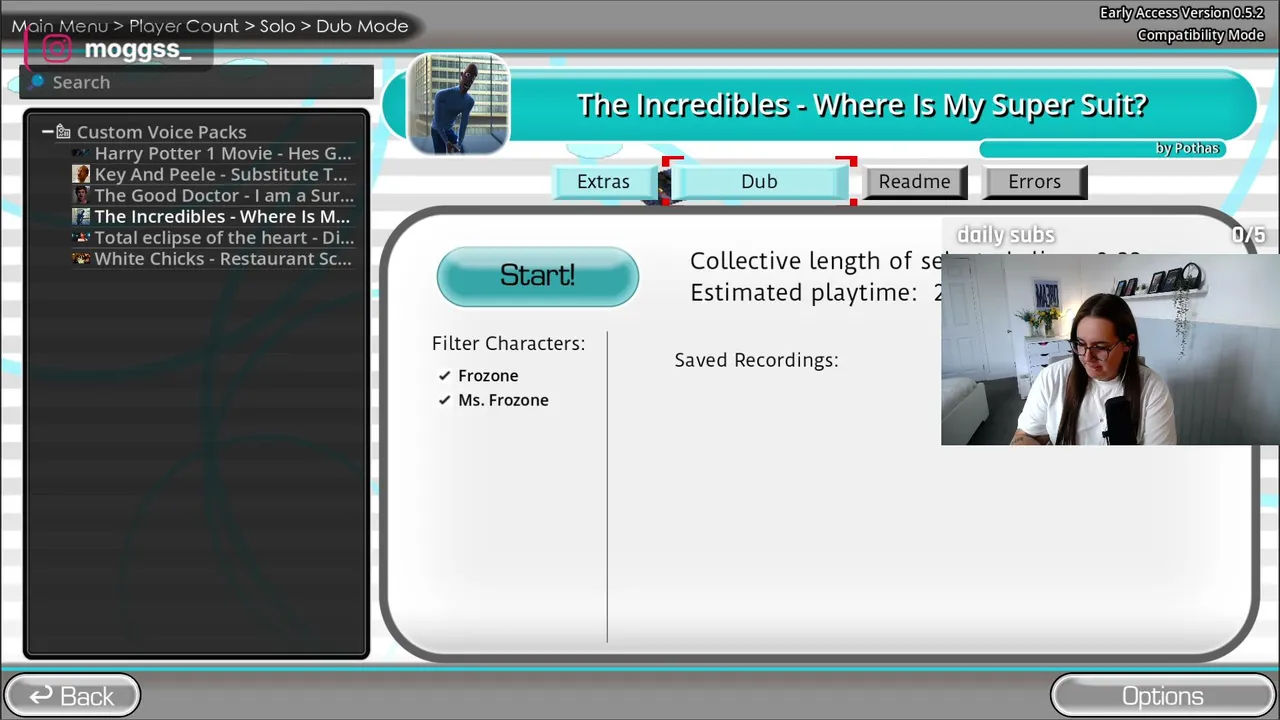Collapse the Custom Voice Packs tree
The width and height of the screenshot is (1280, 720).
[47, 132]
